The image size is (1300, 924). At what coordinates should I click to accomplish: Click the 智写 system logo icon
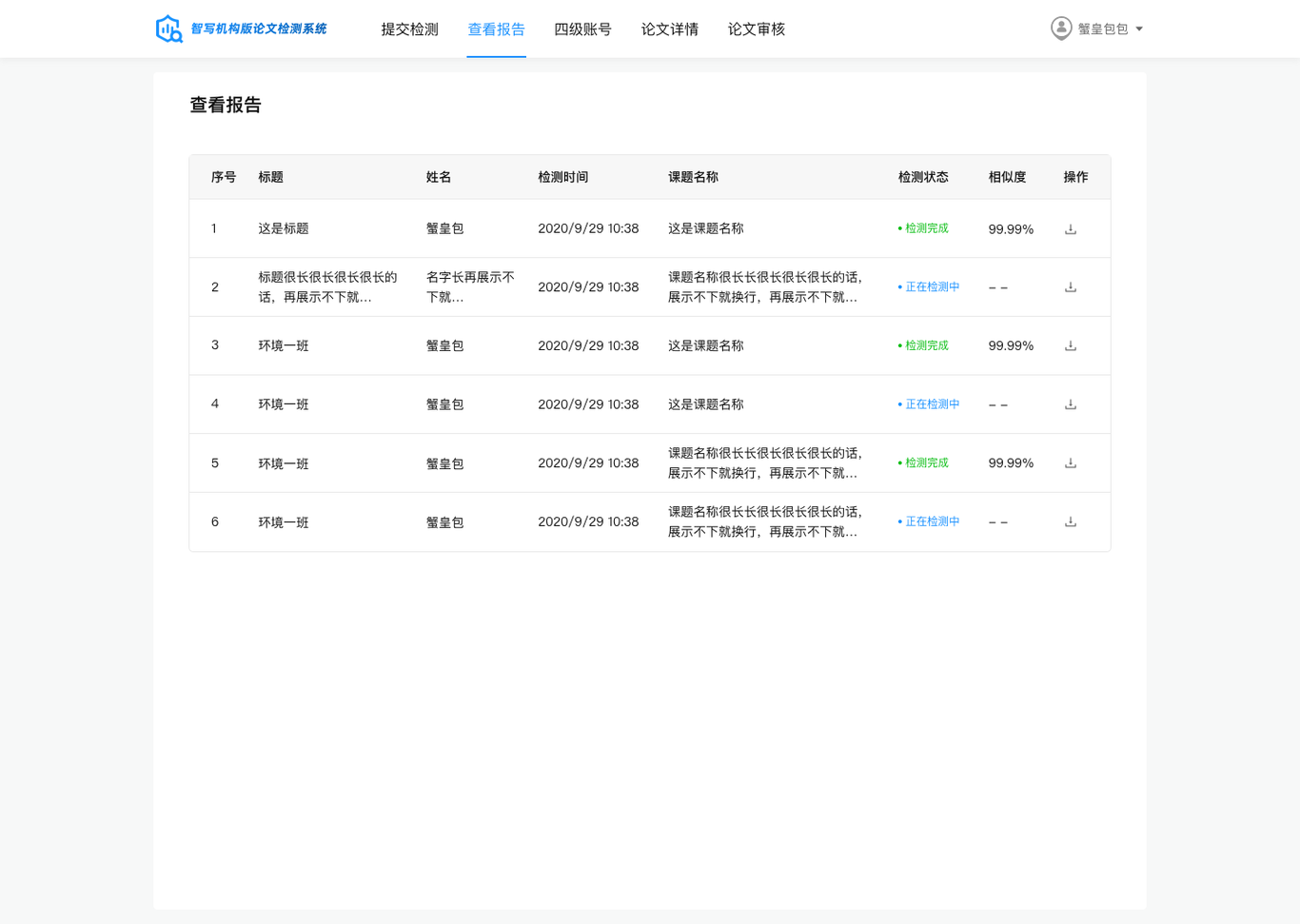(x=169, y=29)
